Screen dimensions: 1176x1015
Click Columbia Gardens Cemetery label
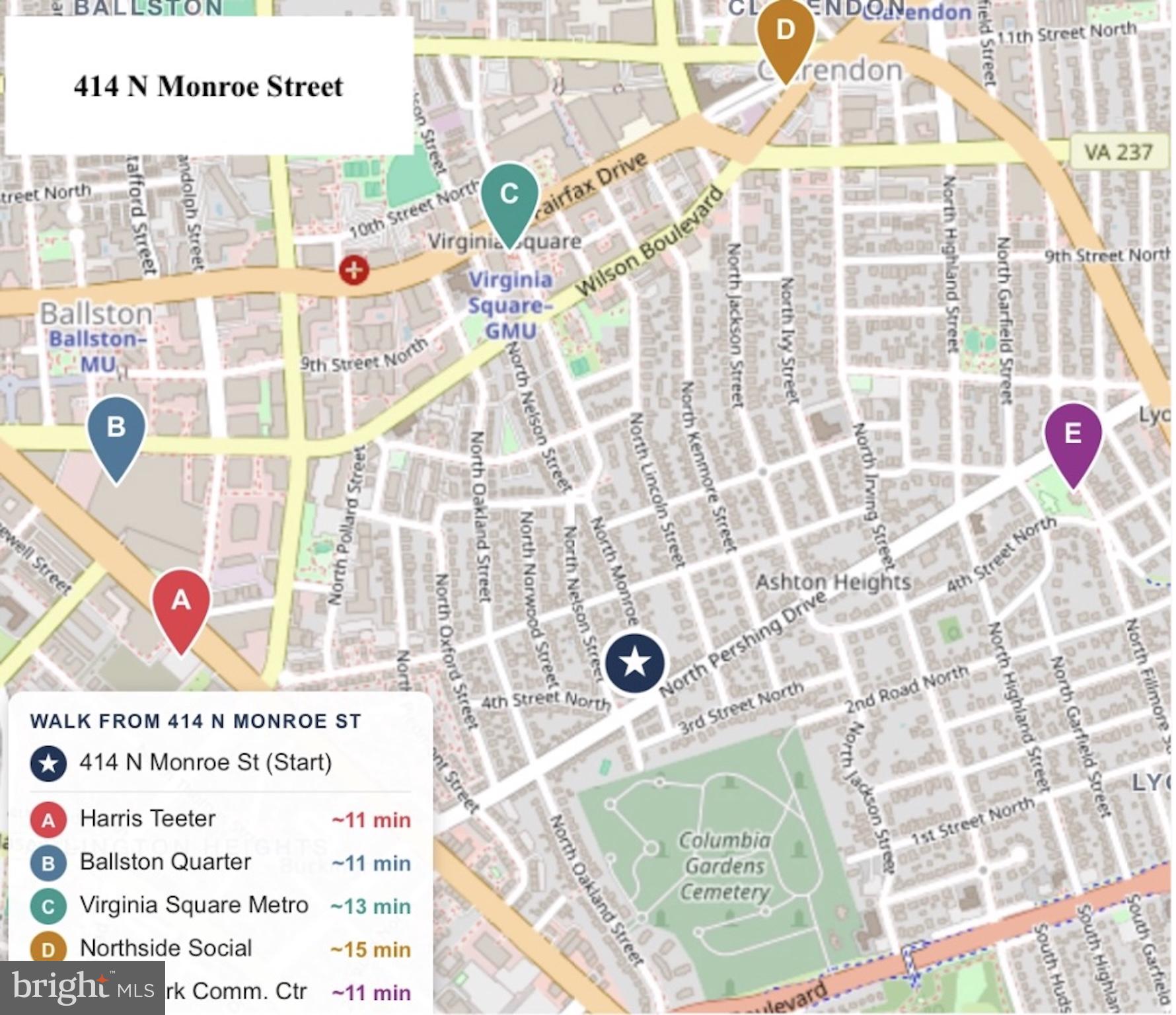[725, 866]
